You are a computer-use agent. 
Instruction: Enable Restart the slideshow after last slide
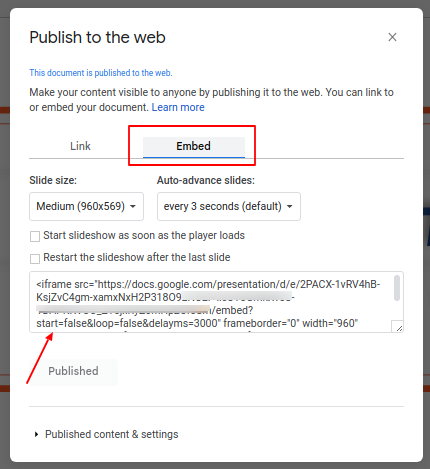pyautogui.click(x=35, y=259)
